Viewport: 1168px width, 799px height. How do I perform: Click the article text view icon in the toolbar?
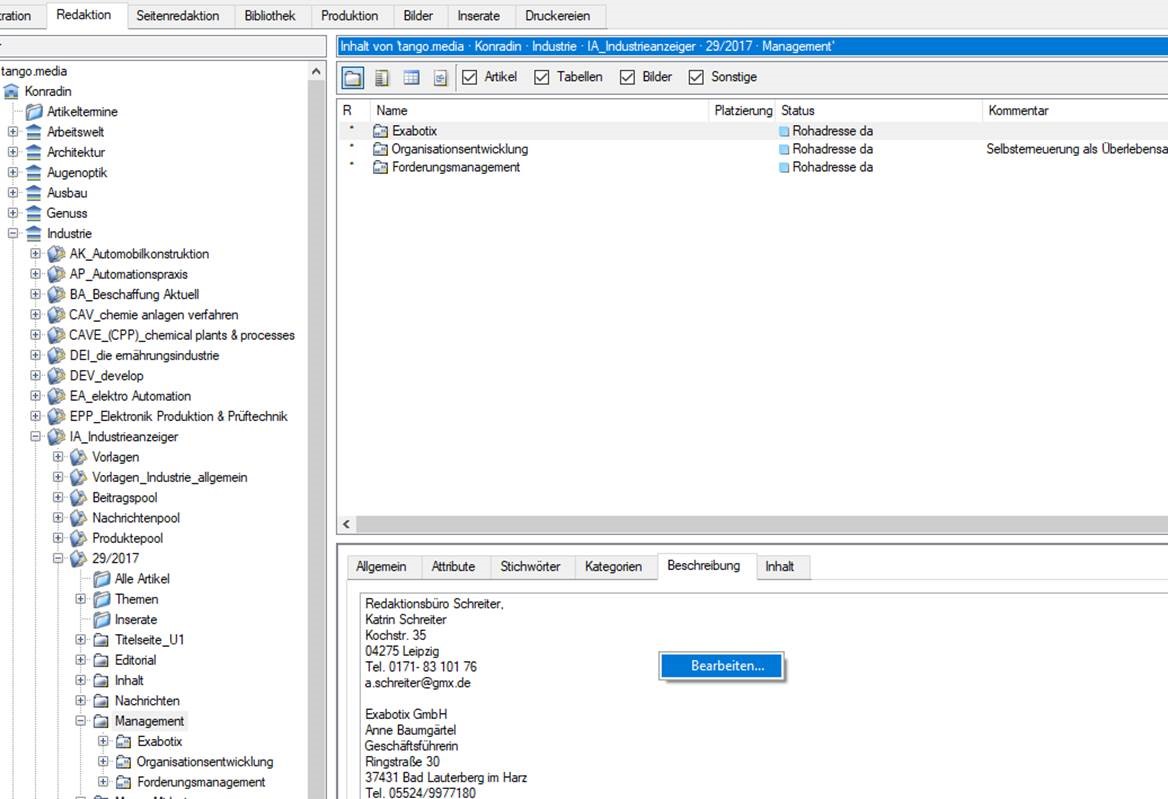point(382,77)
